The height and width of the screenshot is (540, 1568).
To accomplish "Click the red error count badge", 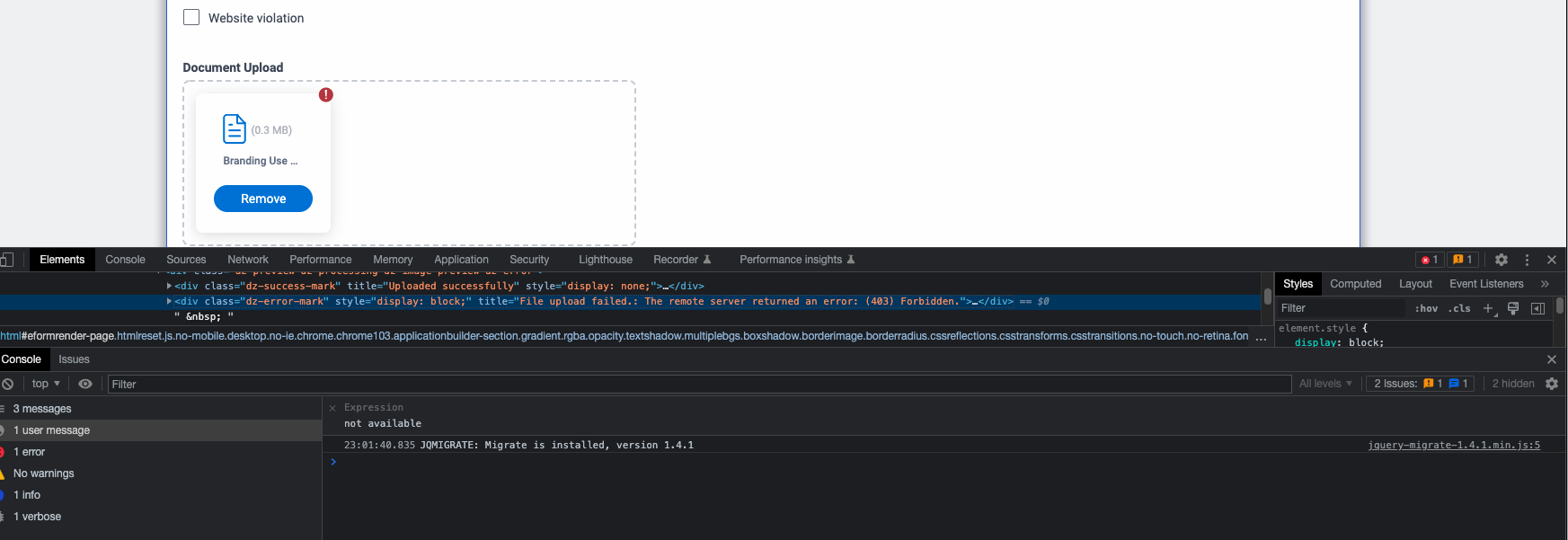I will 1429,260.
